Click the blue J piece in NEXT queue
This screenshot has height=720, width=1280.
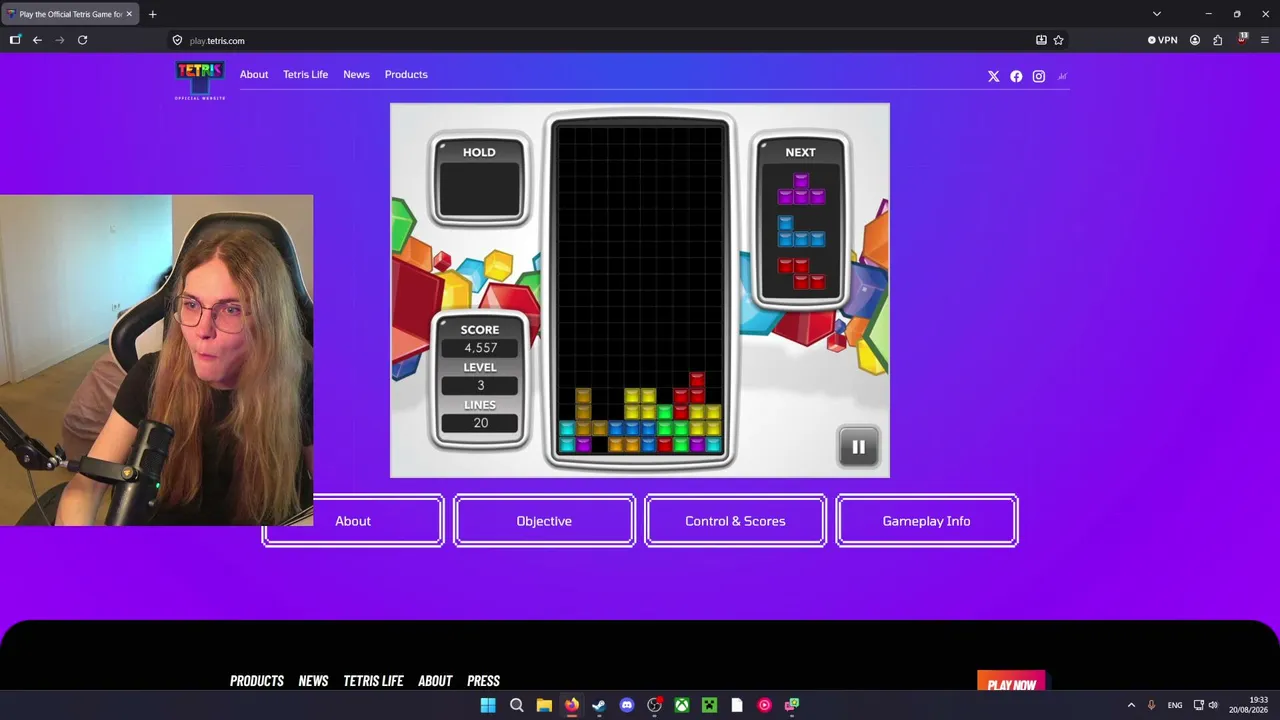(801, 231)
